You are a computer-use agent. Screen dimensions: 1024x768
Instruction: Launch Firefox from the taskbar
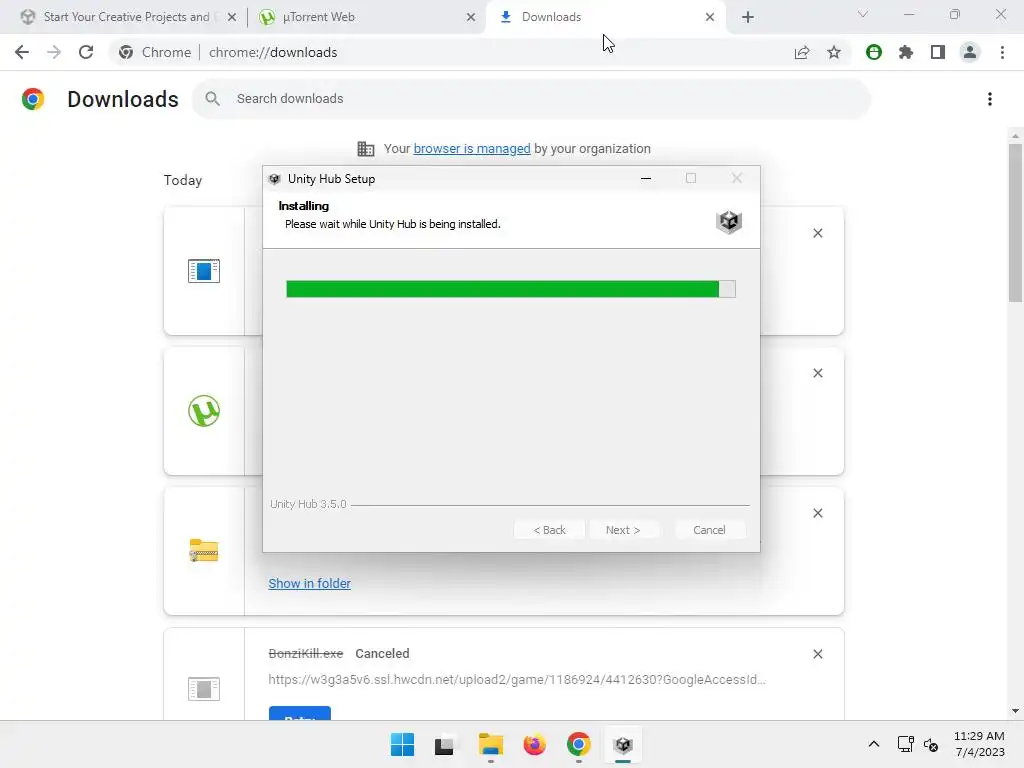pyautogui.click(x=534, y=744)
